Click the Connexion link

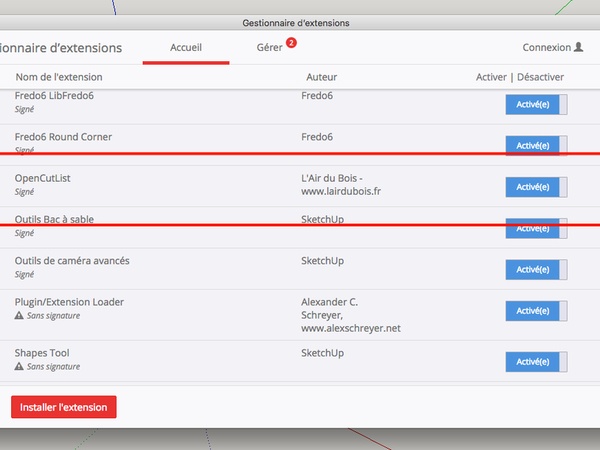pos(546,47)
